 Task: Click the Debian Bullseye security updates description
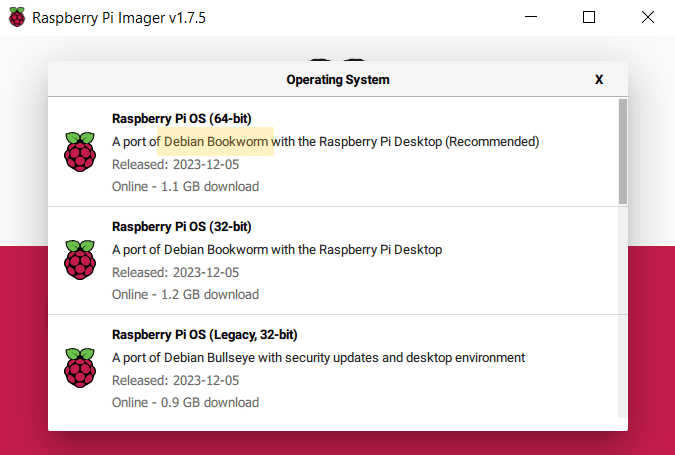coord(318,358)
